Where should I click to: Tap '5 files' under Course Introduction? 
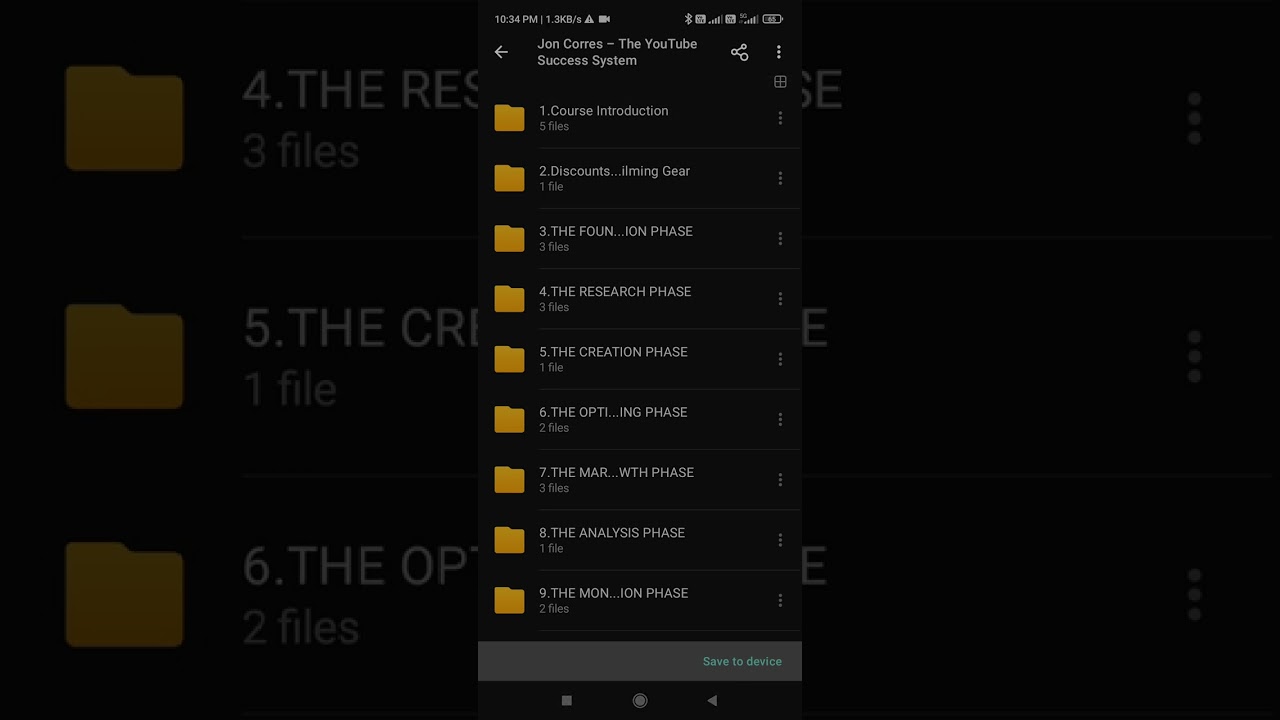[x=554, y=127]
